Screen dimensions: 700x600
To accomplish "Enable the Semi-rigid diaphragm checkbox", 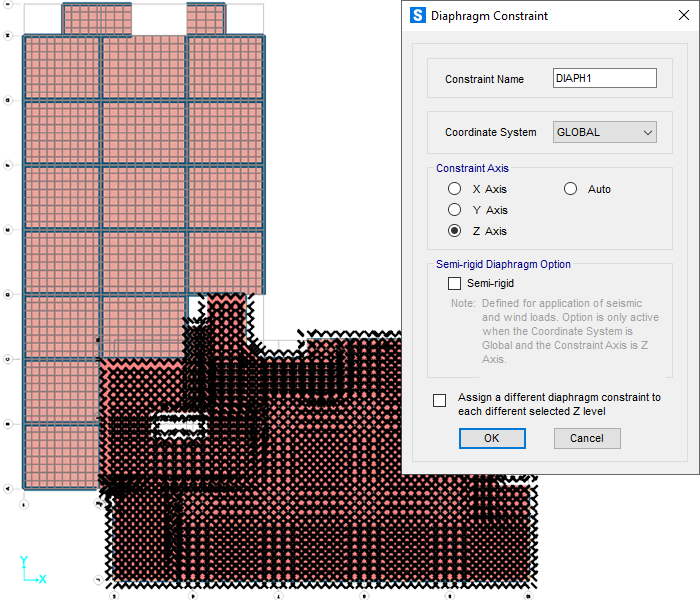I will point(455,284).
